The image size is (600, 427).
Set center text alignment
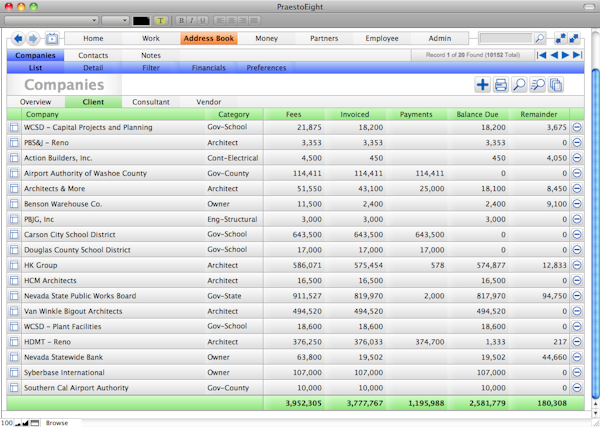click(232, 20)
